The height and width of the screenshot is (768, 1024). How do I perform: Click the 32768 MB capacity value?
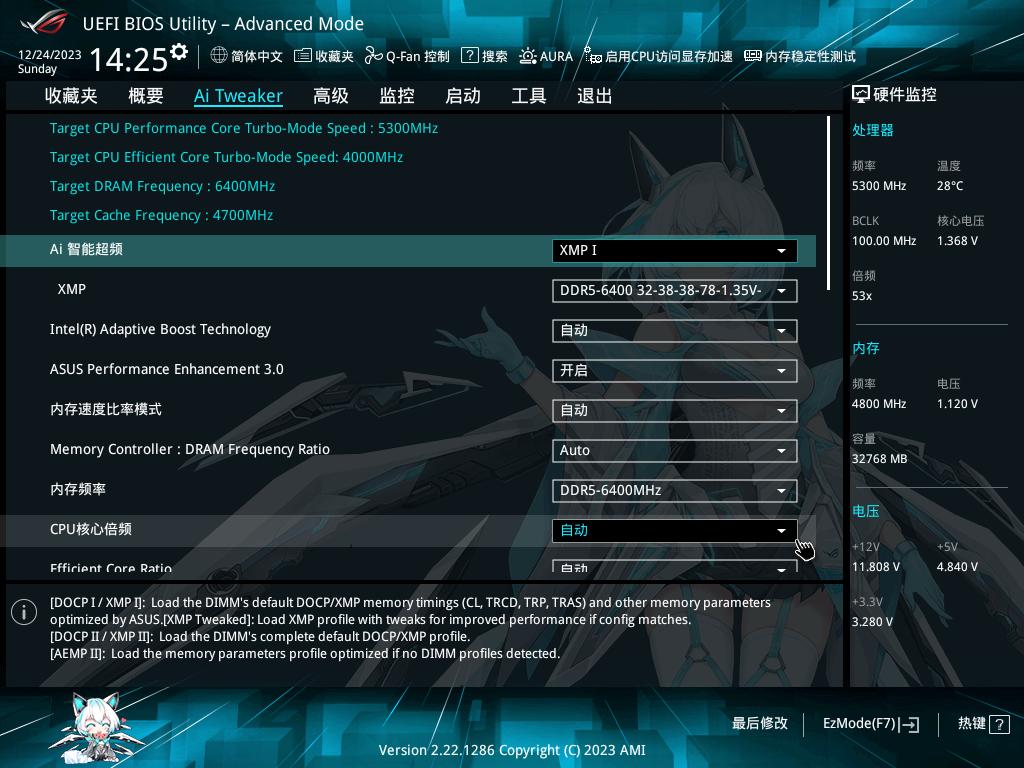880,459
